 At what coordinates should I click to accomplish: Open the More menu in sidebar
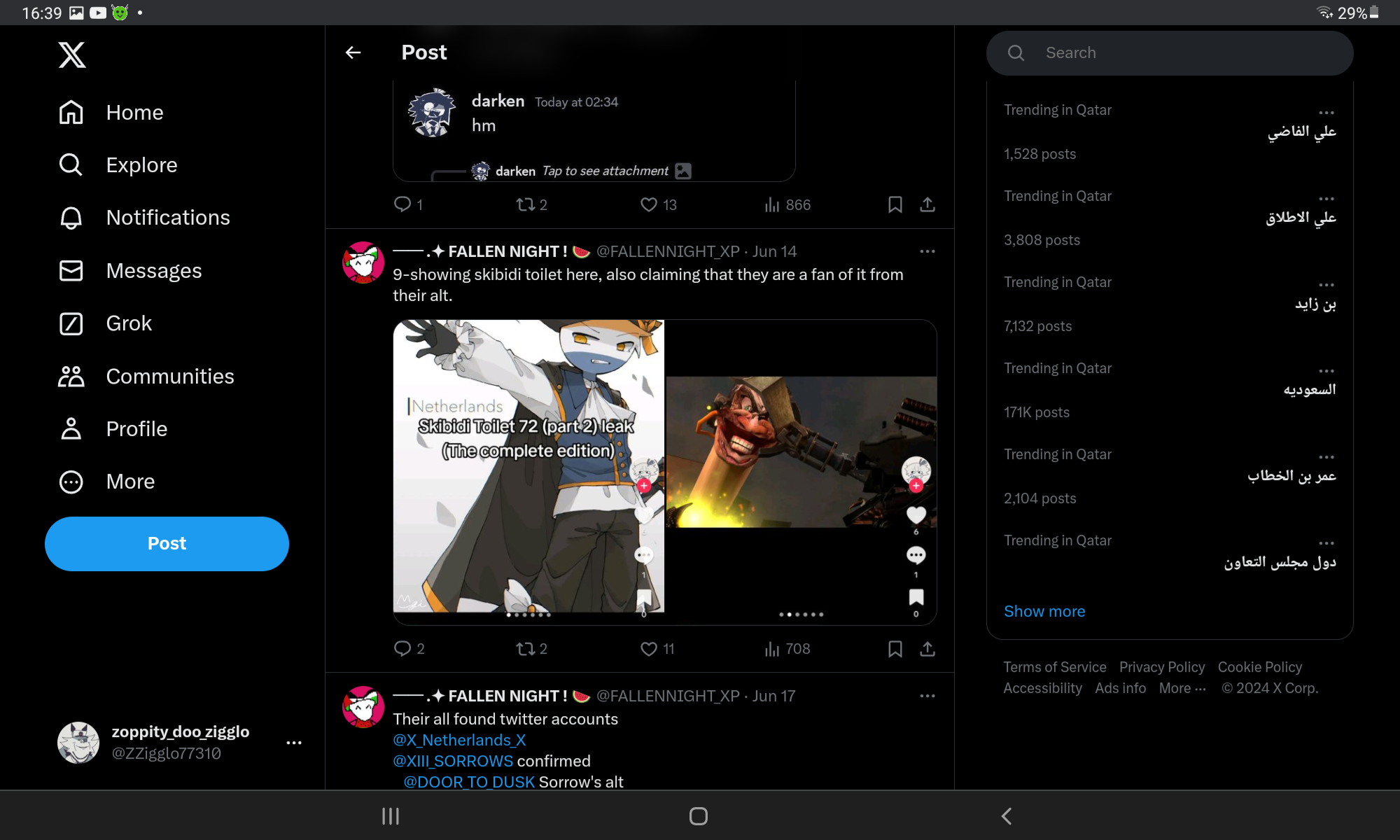pyautogui.click(x=106, y=482)
